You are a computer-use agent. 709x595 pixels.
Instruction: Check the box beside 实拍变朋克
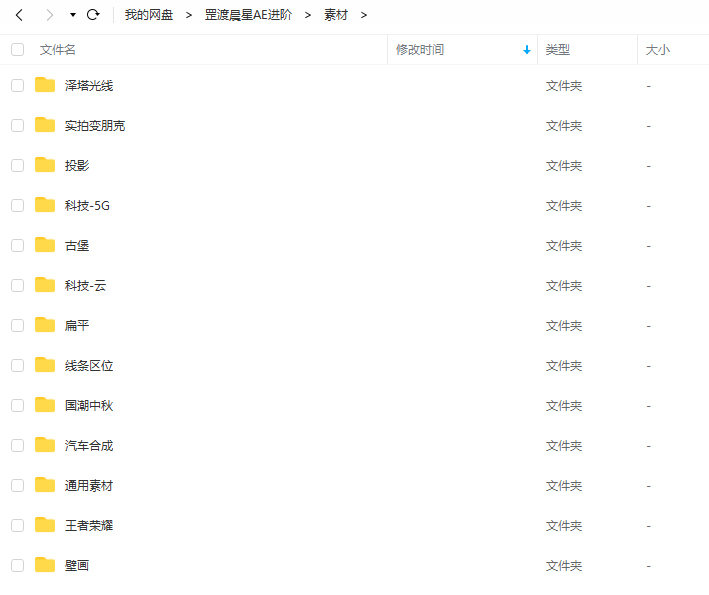tap(17, 125)
